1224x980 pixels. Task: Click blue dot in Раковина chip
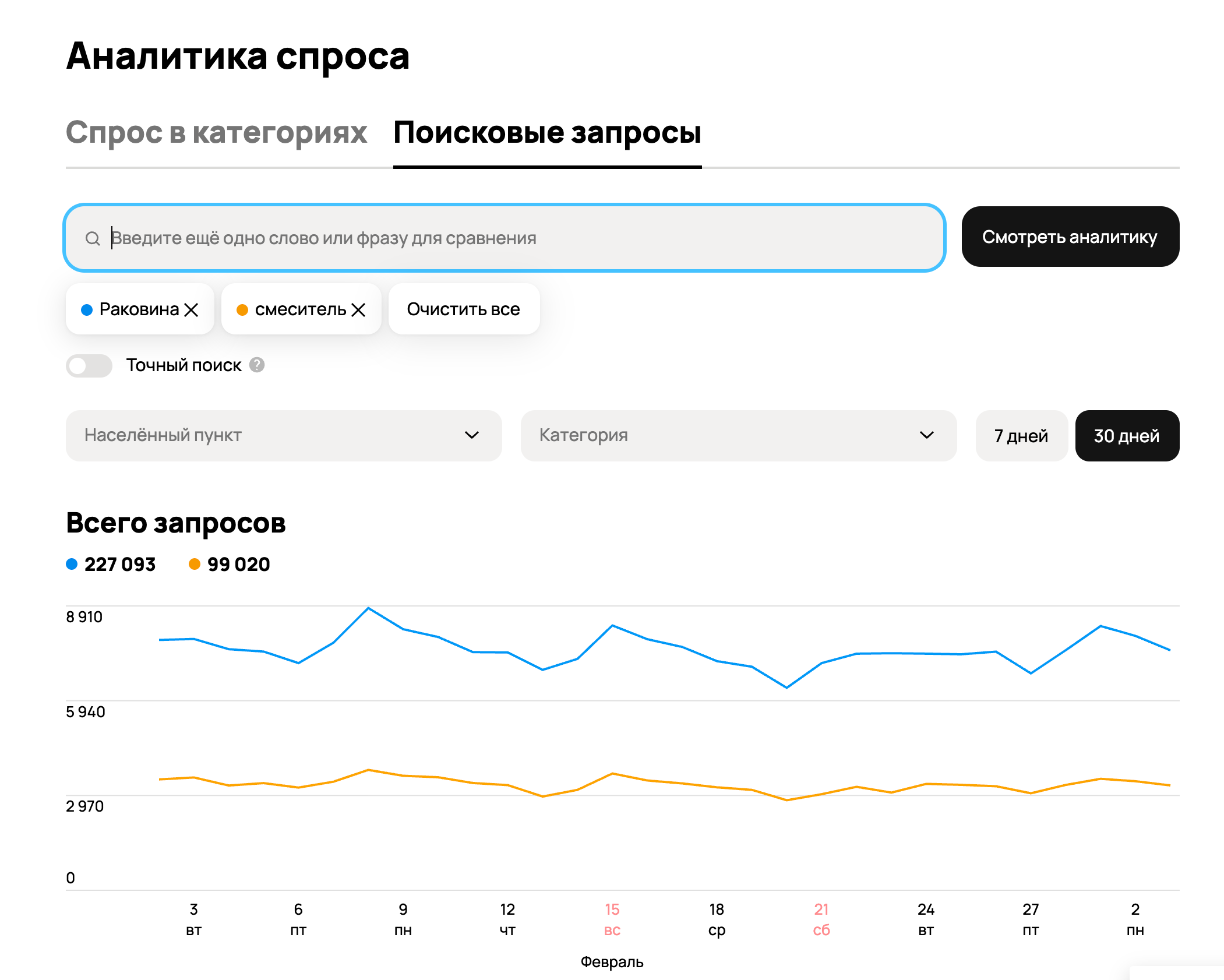[x=87, y=310]
